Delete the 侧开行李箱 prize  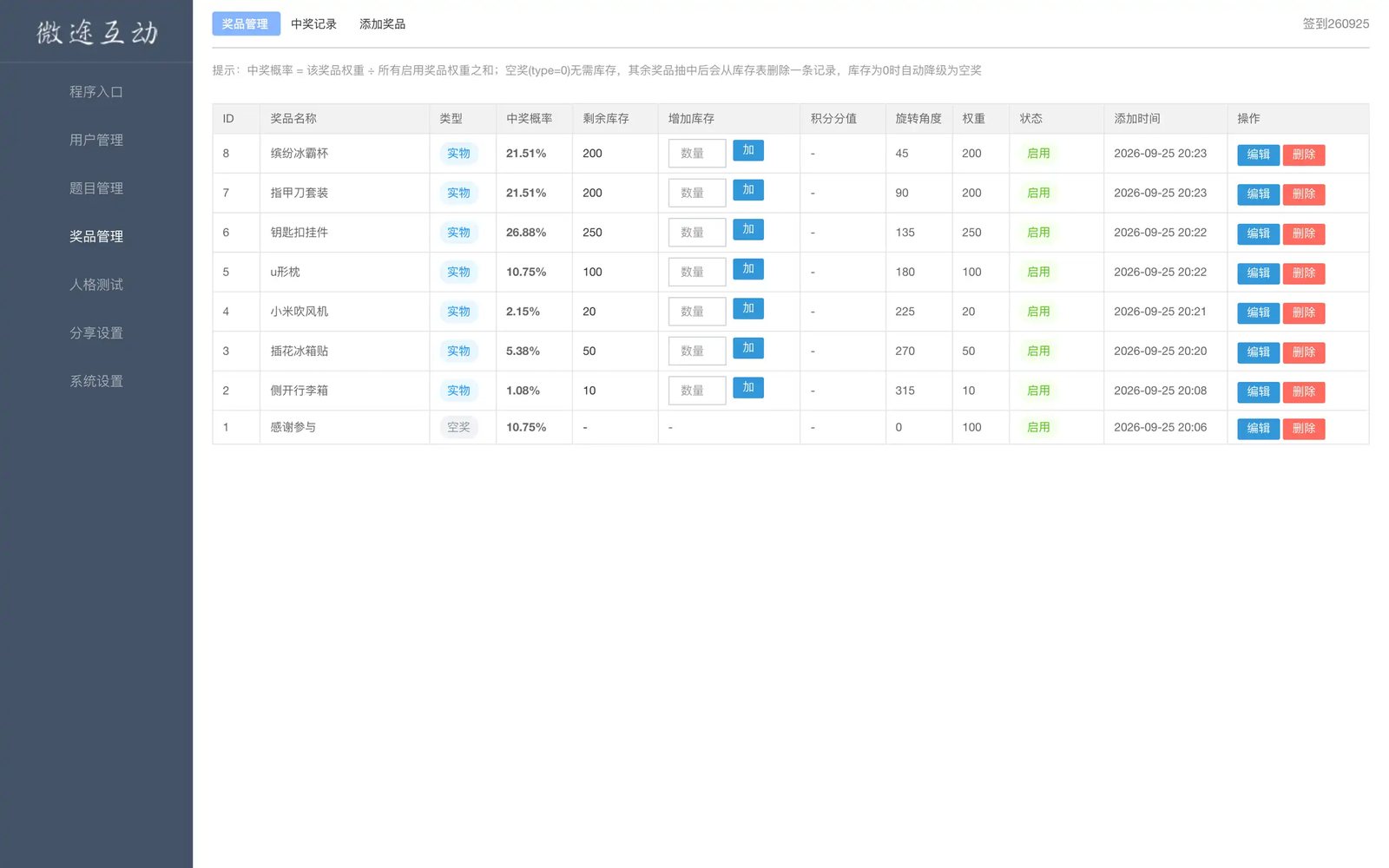pyautogui.click(x=1303, y=392)
